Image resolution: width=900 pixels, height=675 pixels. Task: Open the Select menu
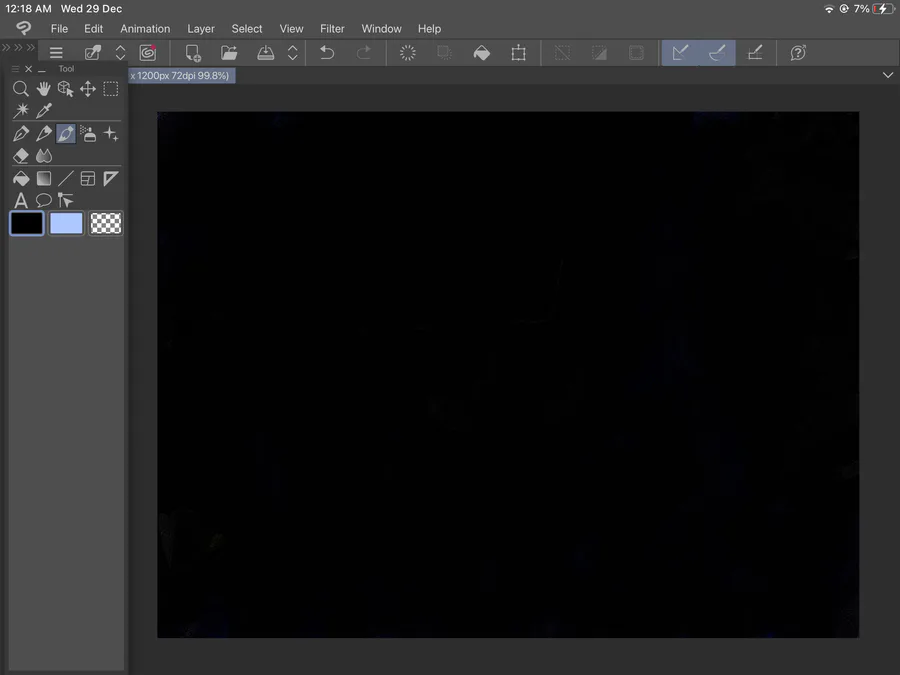(247, 29)
